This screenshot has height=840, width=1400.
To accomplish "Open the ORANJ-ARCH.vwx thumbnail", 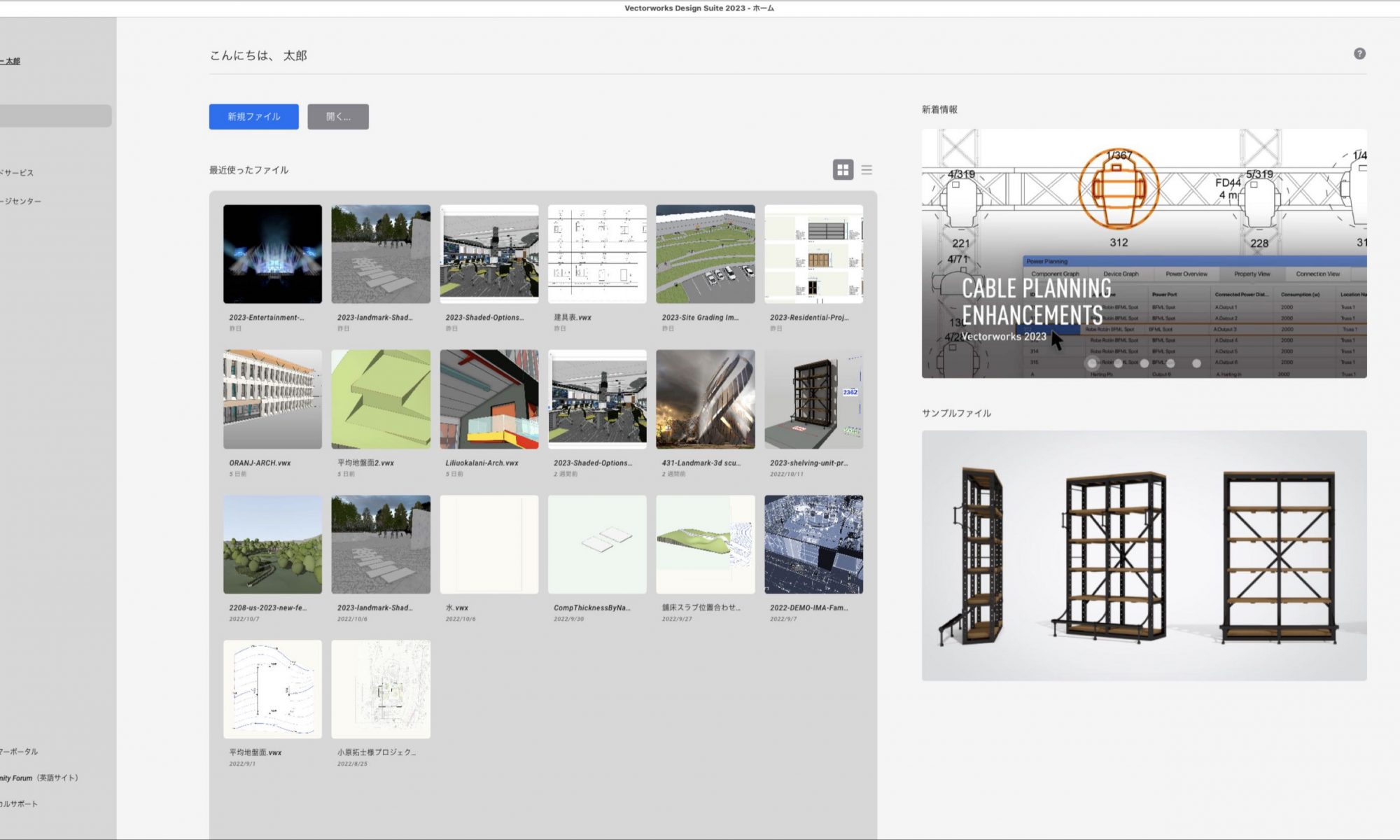I will [x=272, y=399].
